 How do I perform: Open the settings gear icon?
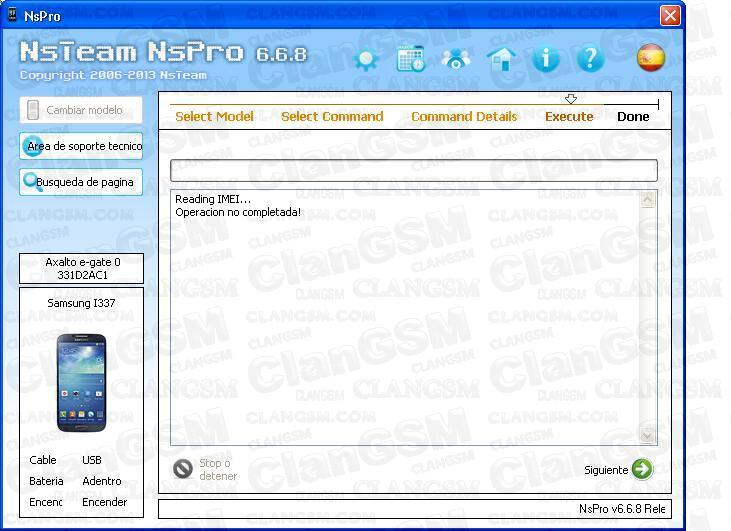[x=366, y=59]
